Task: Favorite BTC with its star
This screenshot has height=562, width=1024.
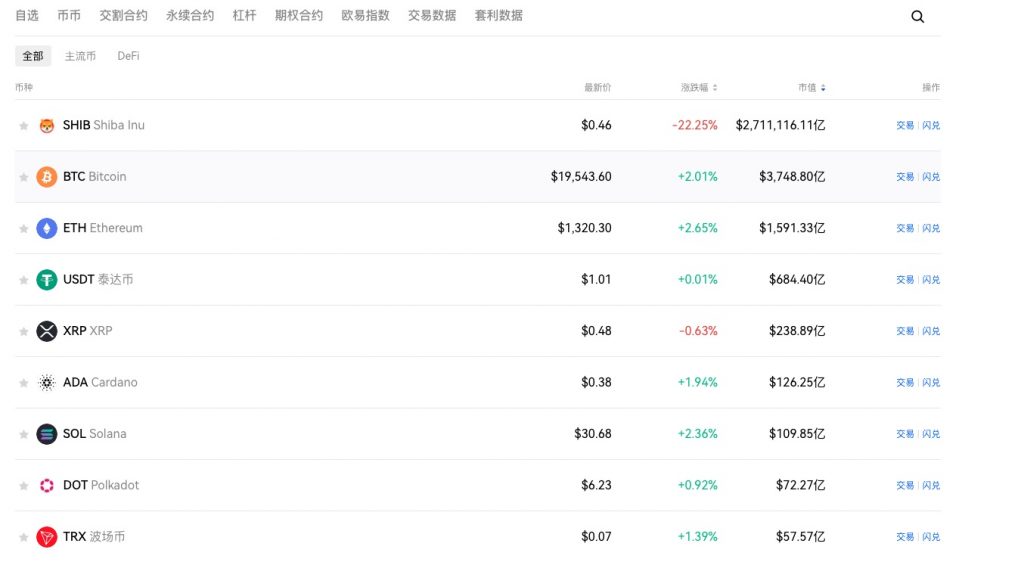Action: tap(24, 177)
